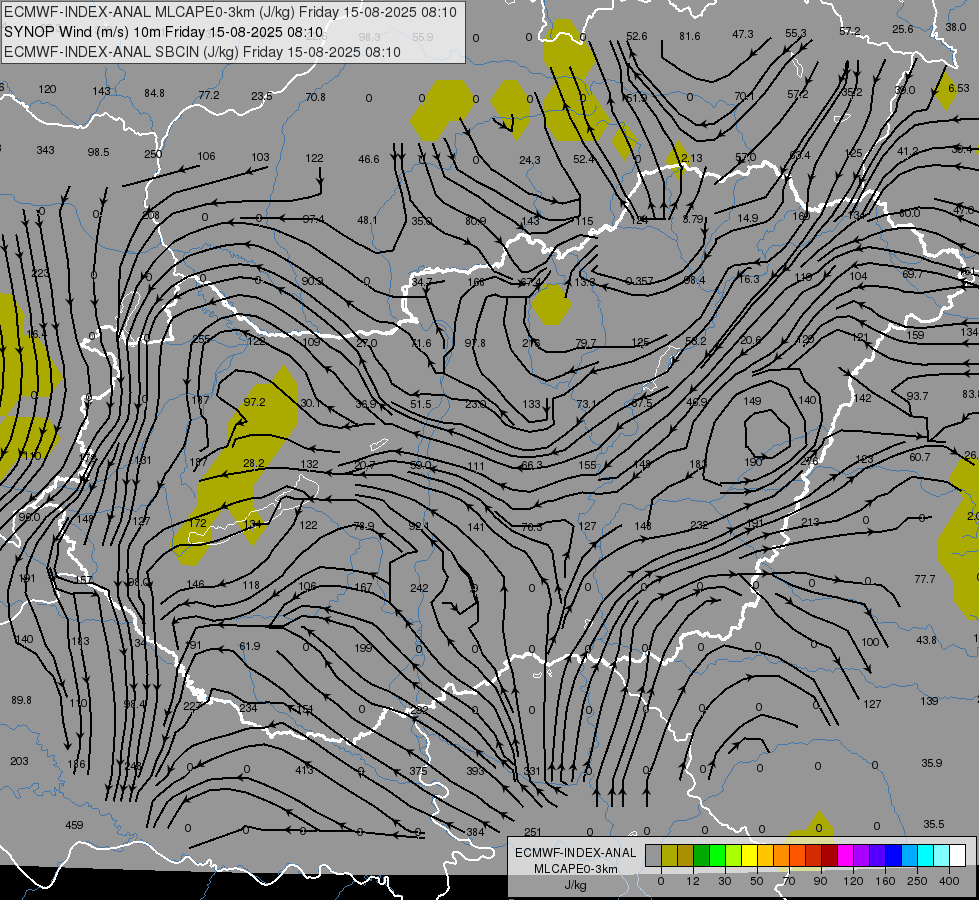Screen dimensions: 979x900
Task: Click the map value 81.6
Action: click(x=690, y=36)
